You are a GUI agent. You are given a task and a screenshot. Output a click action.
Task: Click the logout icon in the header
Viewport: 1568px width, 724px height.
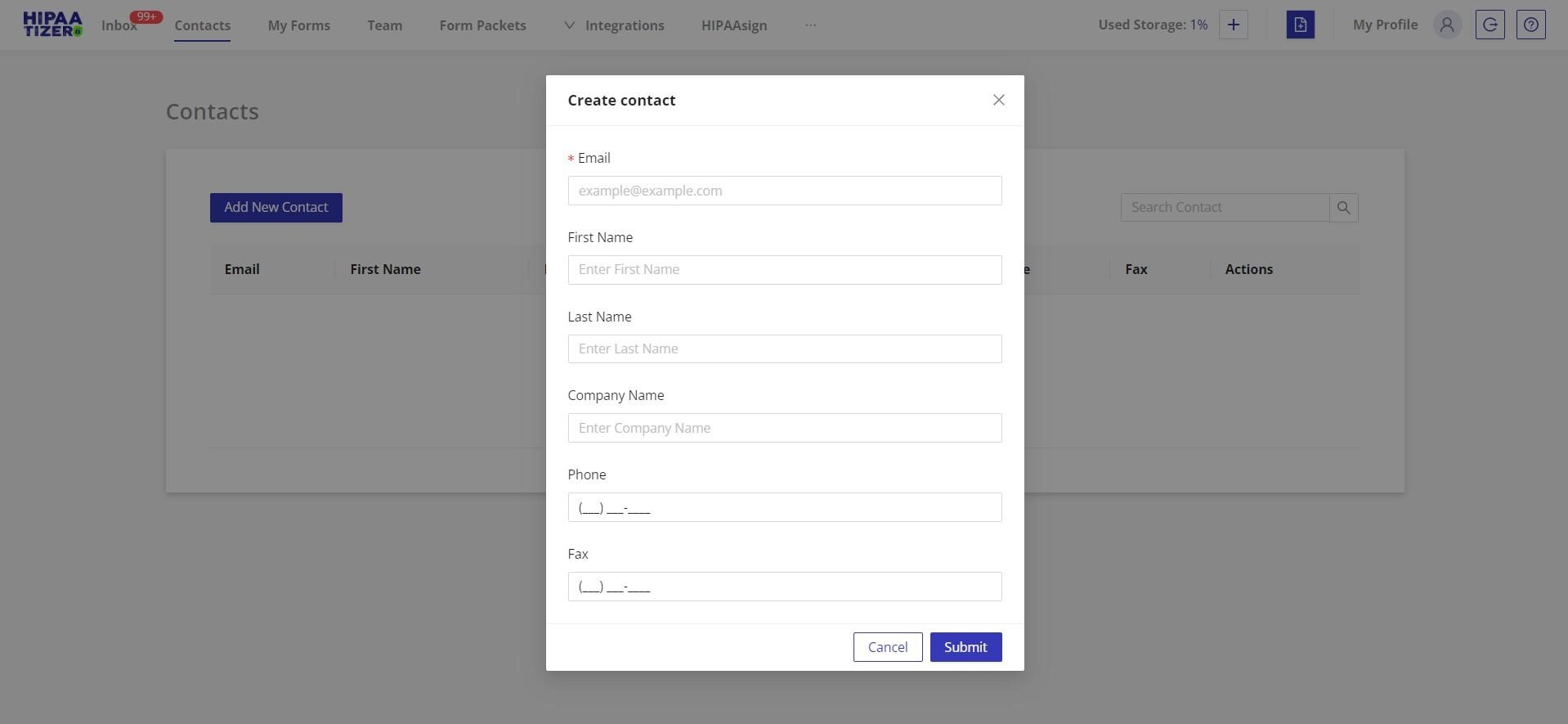pyautogui.click(x=1490, y=25)
